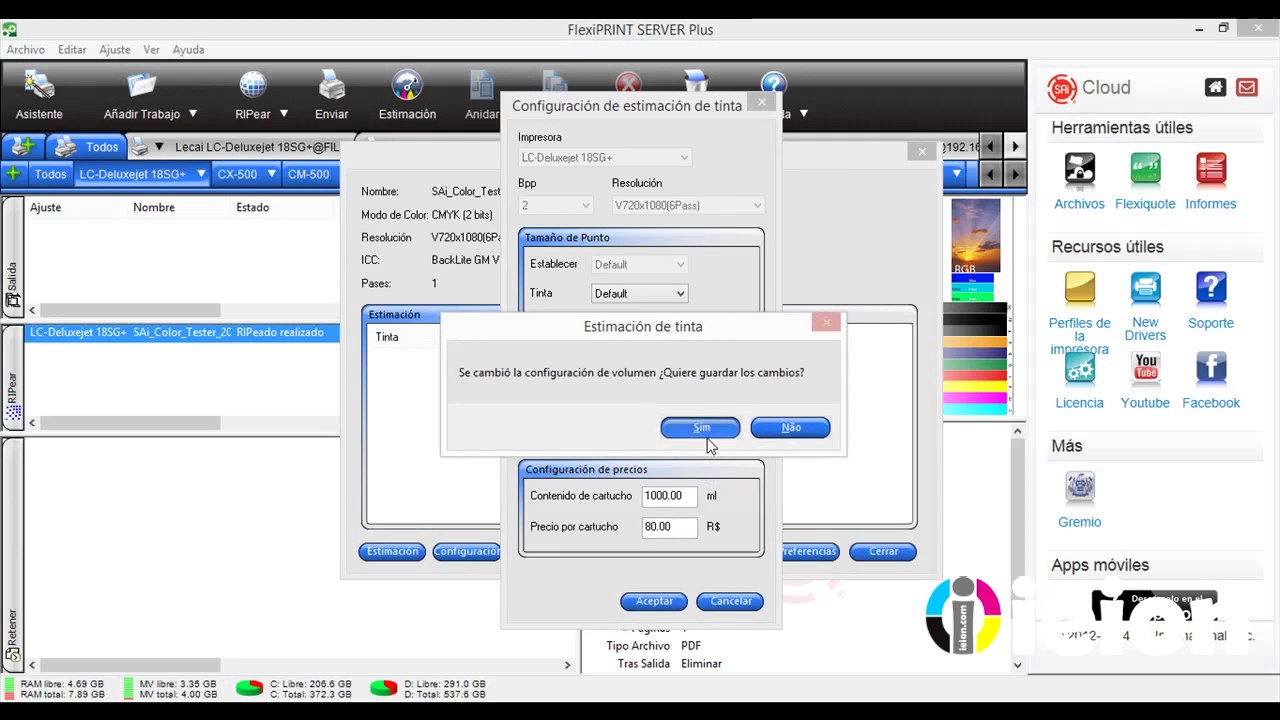This screenshot has width=1280, height=720.
Task: Select the CM-500 printer tab
Action: pyautogui.click(x=308, y=174)
